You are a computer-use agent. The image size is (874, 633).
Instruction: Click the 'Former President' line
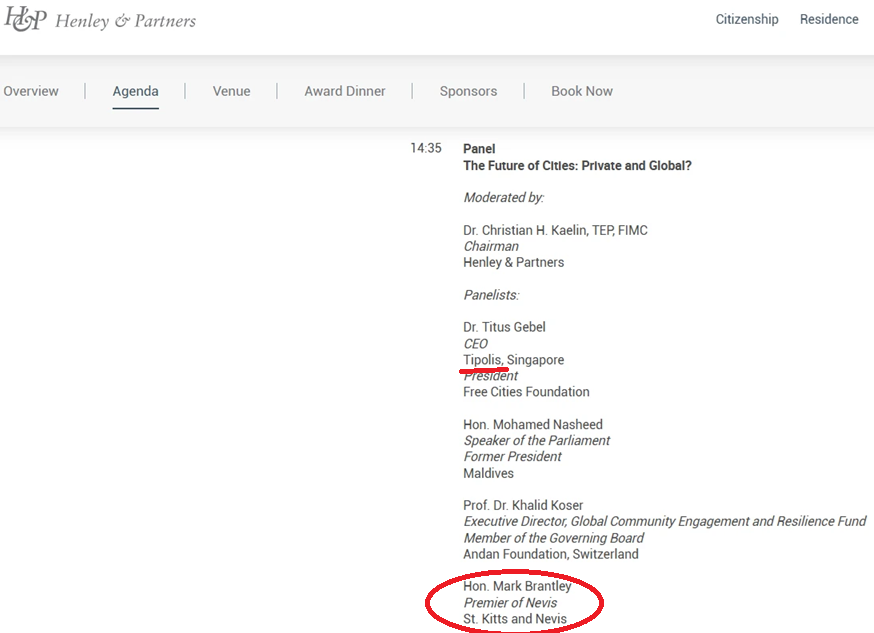click(x=512, y=457)
